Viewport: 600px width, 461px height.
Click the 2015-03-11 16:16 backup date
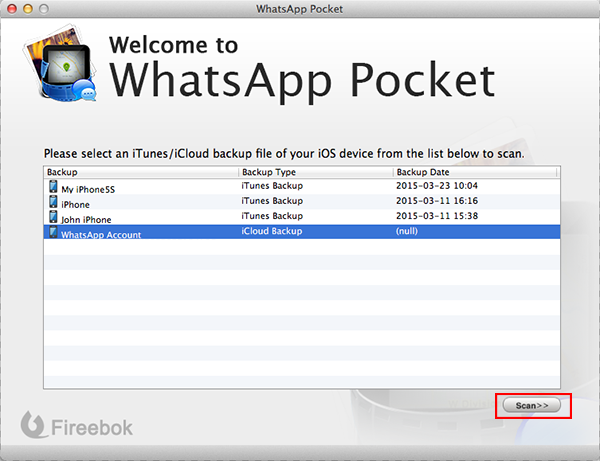pos(437,200)
